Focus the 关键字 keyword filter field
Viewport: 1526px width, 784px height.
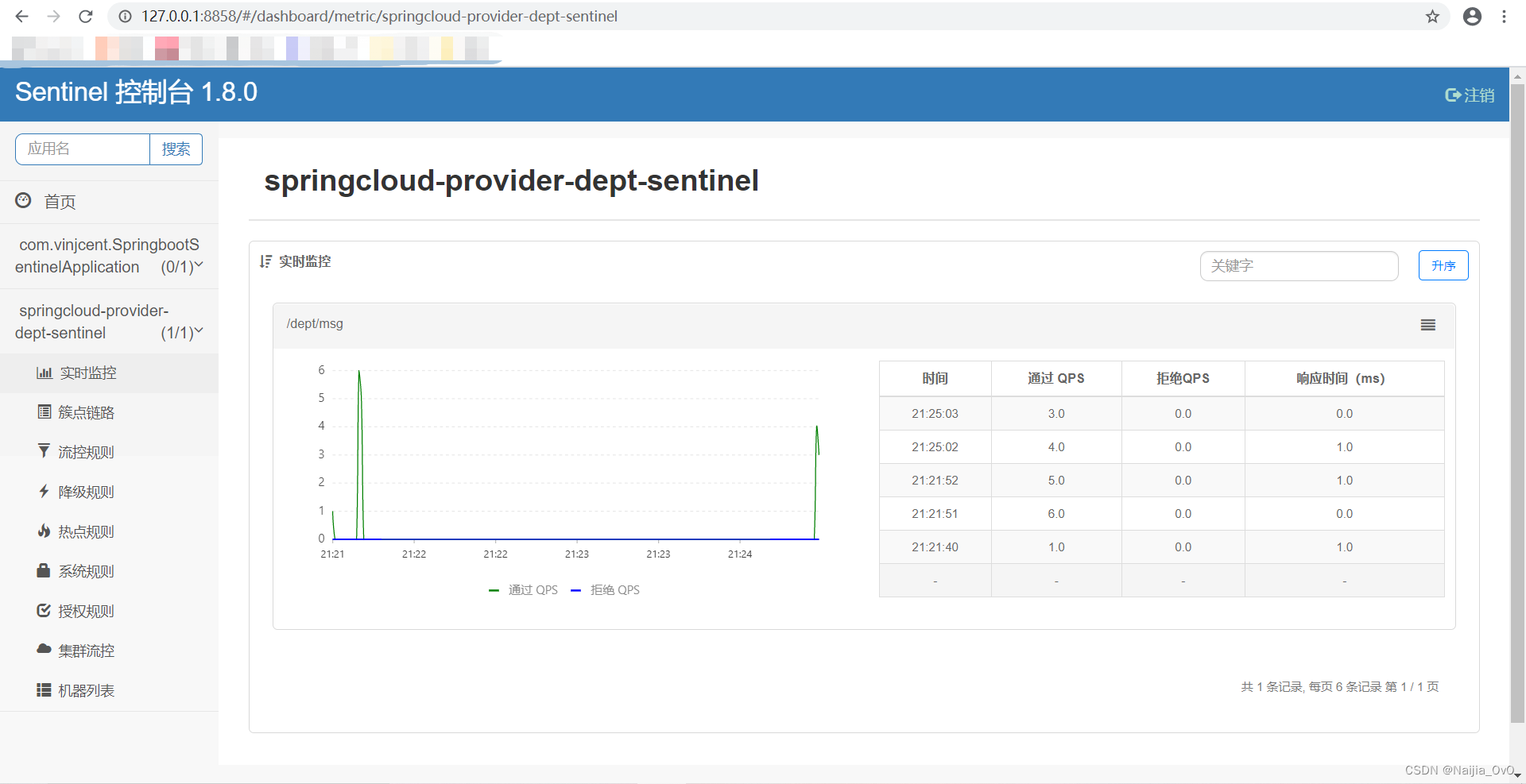click(1299, 265)
